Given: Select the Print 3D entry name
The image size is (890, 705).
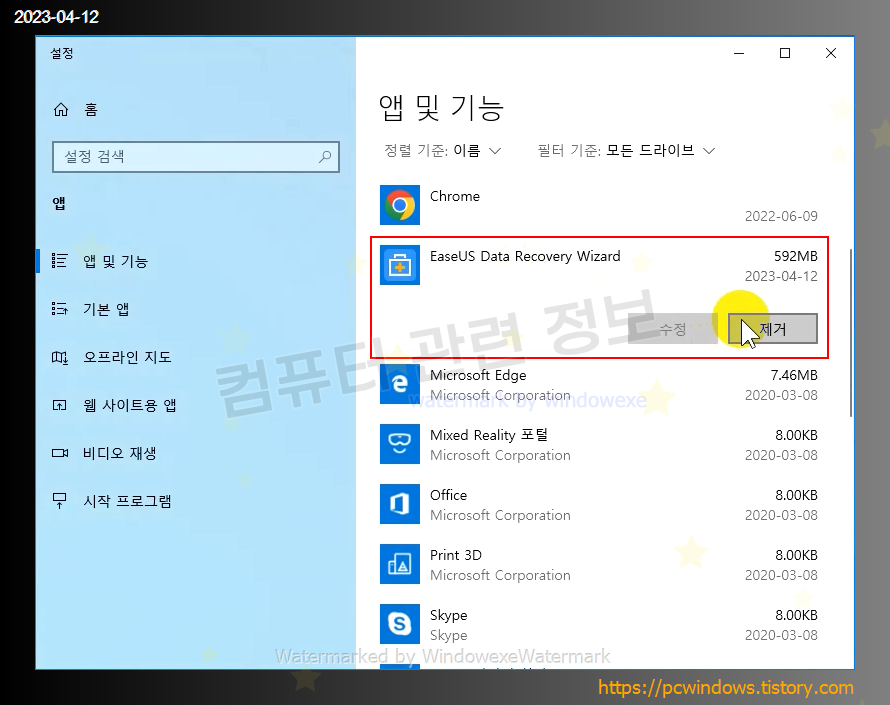Looking at the screenshot, I should (x=456, y=555).
